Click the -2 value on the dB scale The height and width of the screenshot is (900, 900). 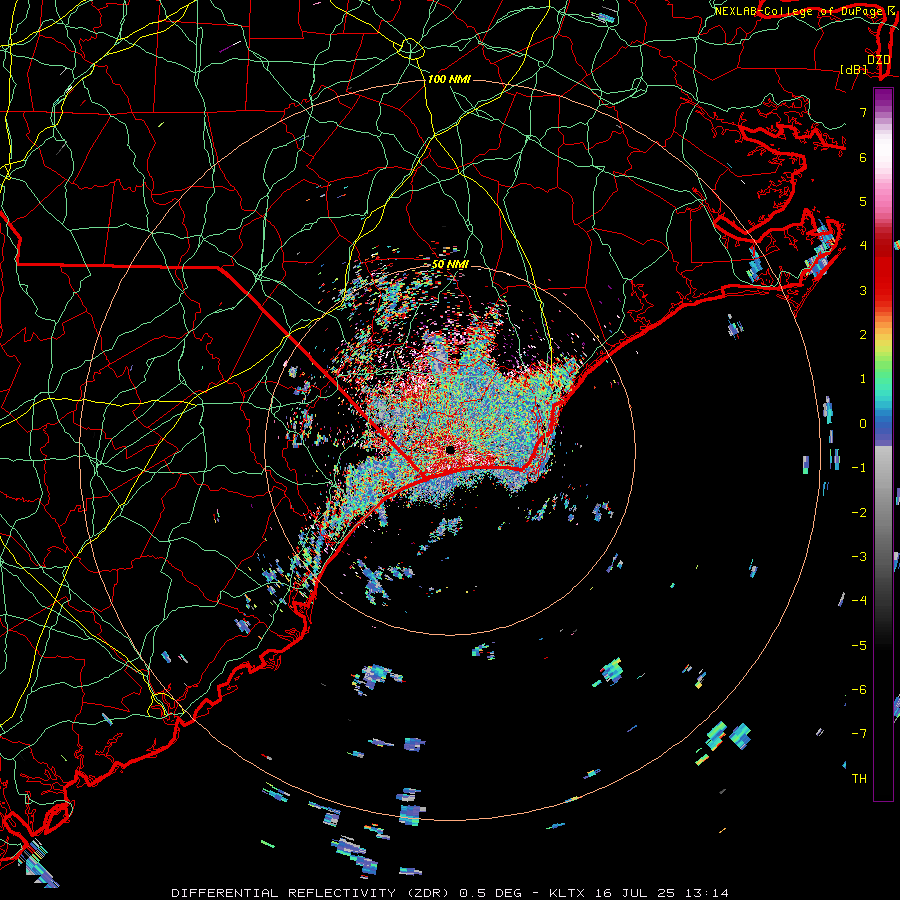[859, 513]
